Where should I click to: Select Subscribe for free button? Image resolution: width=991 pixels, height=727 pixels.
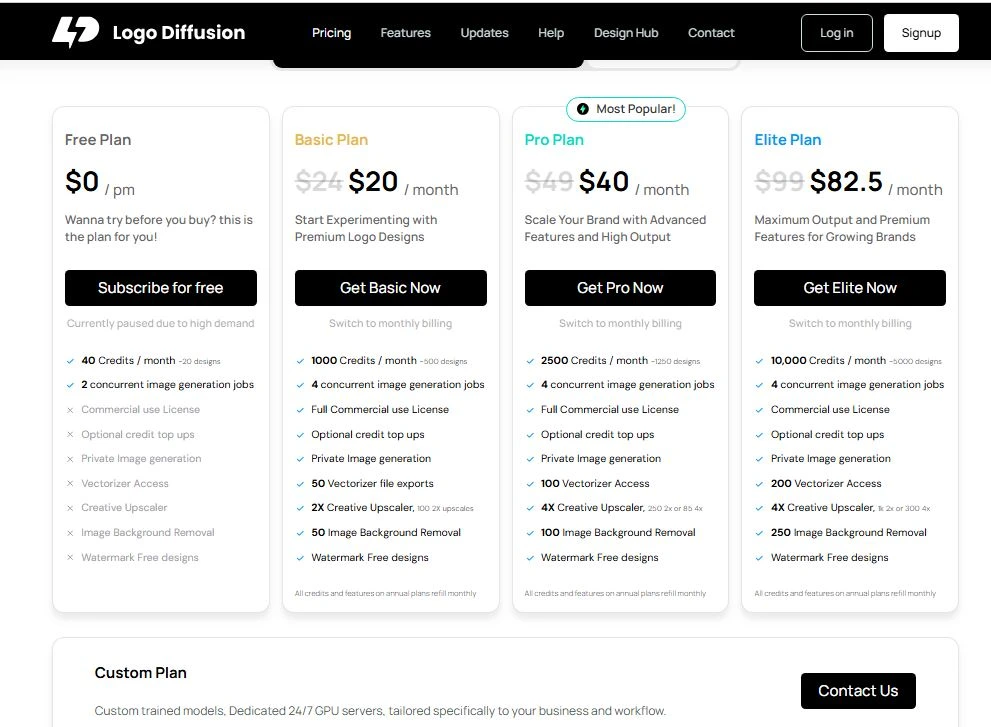pos(160,288)
